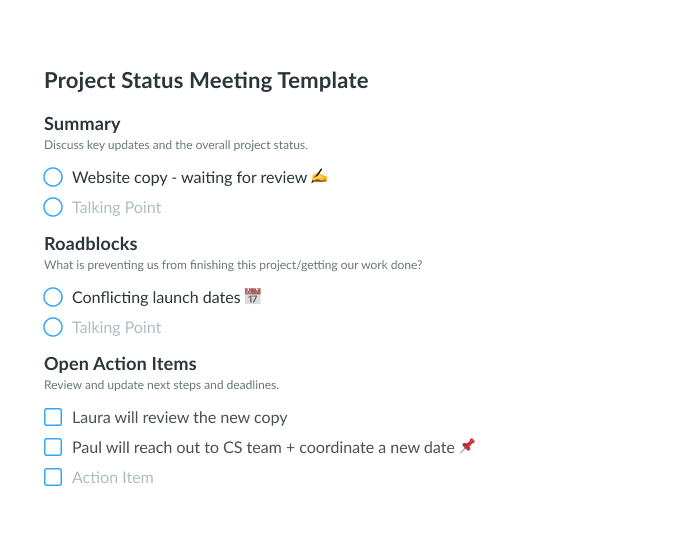
Task: Click the Website copy waiting for review text
Action: coord(189,178)
